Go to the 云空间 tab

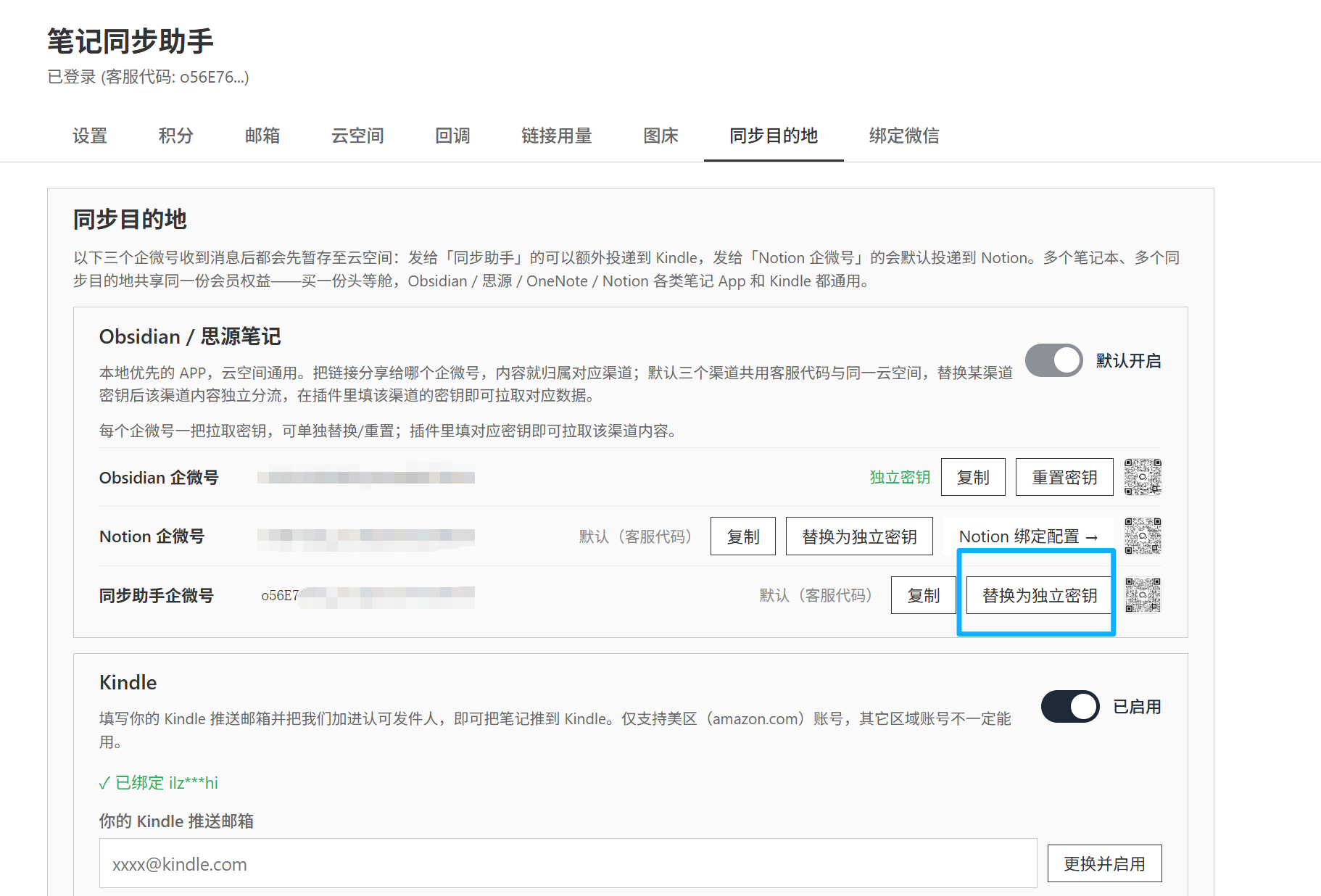pos(357,136)
